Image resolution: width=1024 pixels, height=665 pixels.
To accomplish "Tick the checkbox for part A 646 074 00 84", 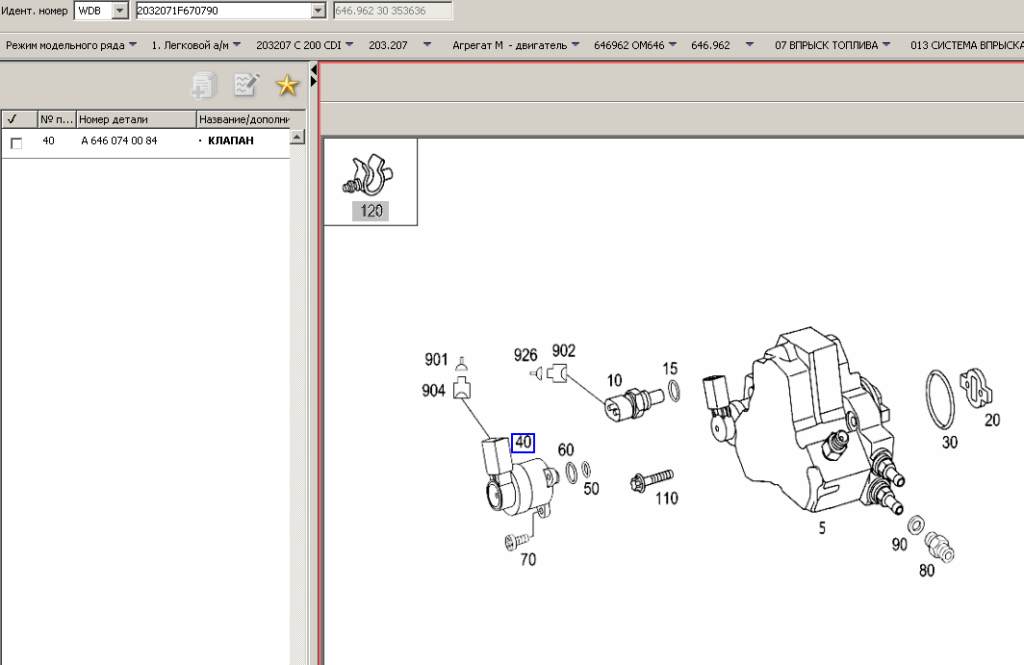I will tap(16, 143).
